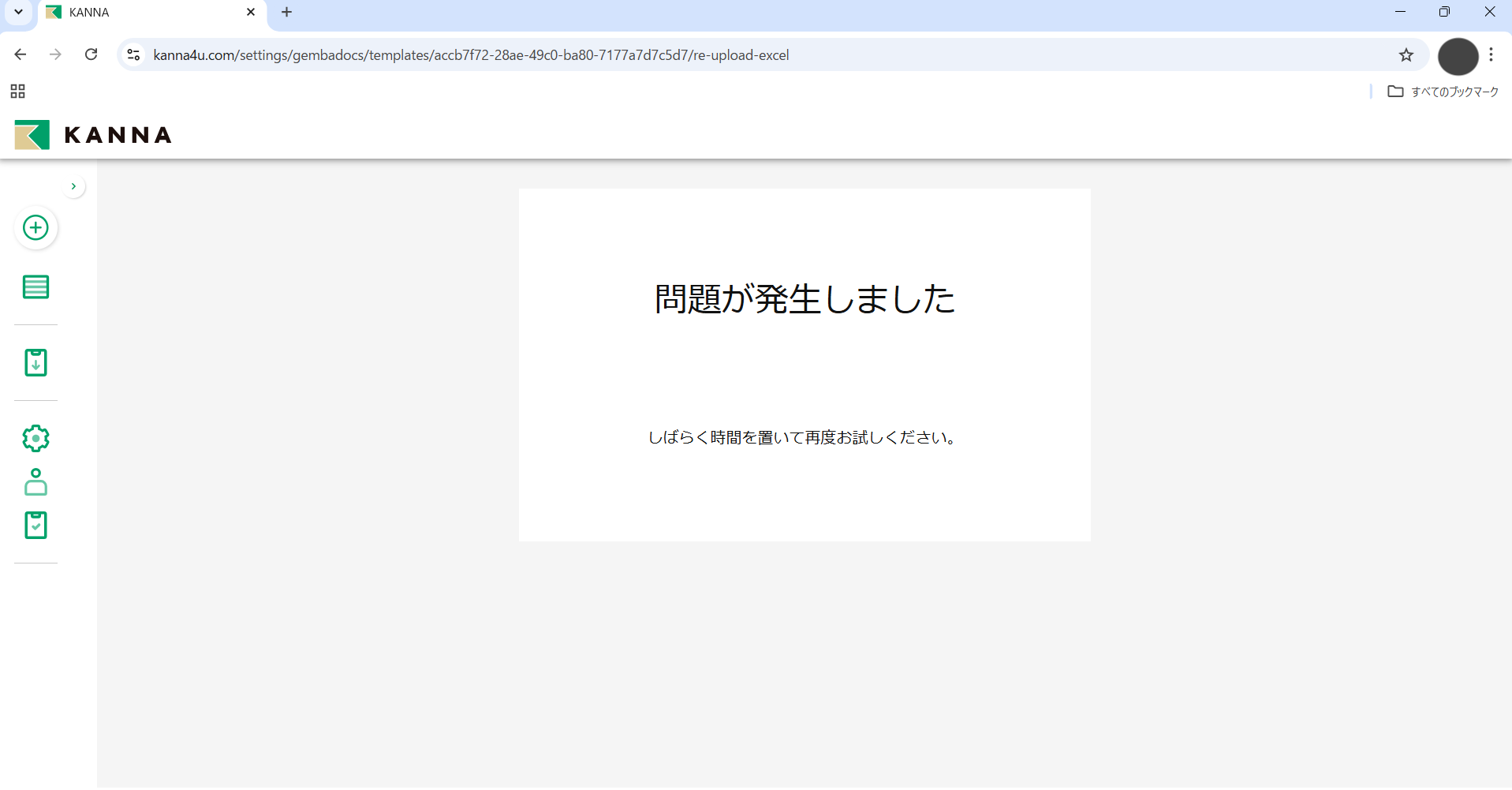The width and height of the screenshot is (1512, 790).
Task: Open the clipboard with download arrow icon
Action: pos(35,363)
